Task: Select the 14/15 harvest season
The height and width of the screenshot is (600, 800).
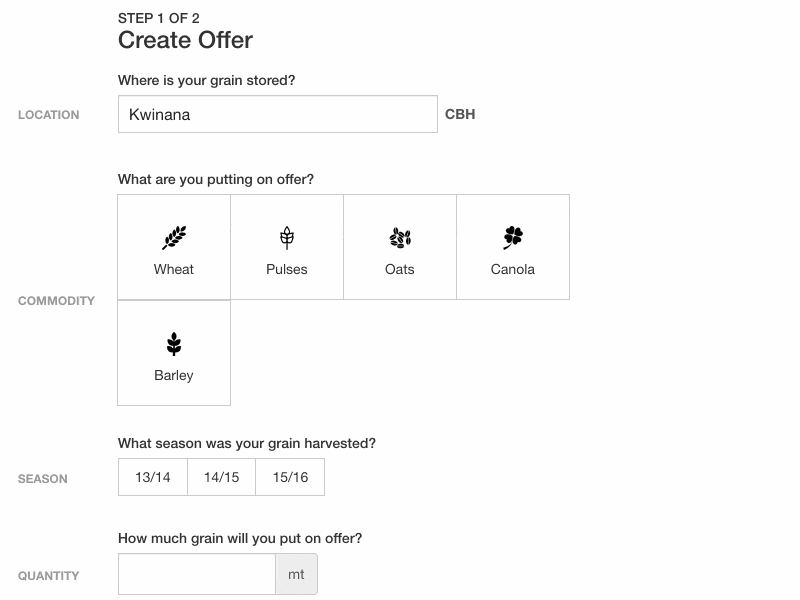Action: coord(221,477)
